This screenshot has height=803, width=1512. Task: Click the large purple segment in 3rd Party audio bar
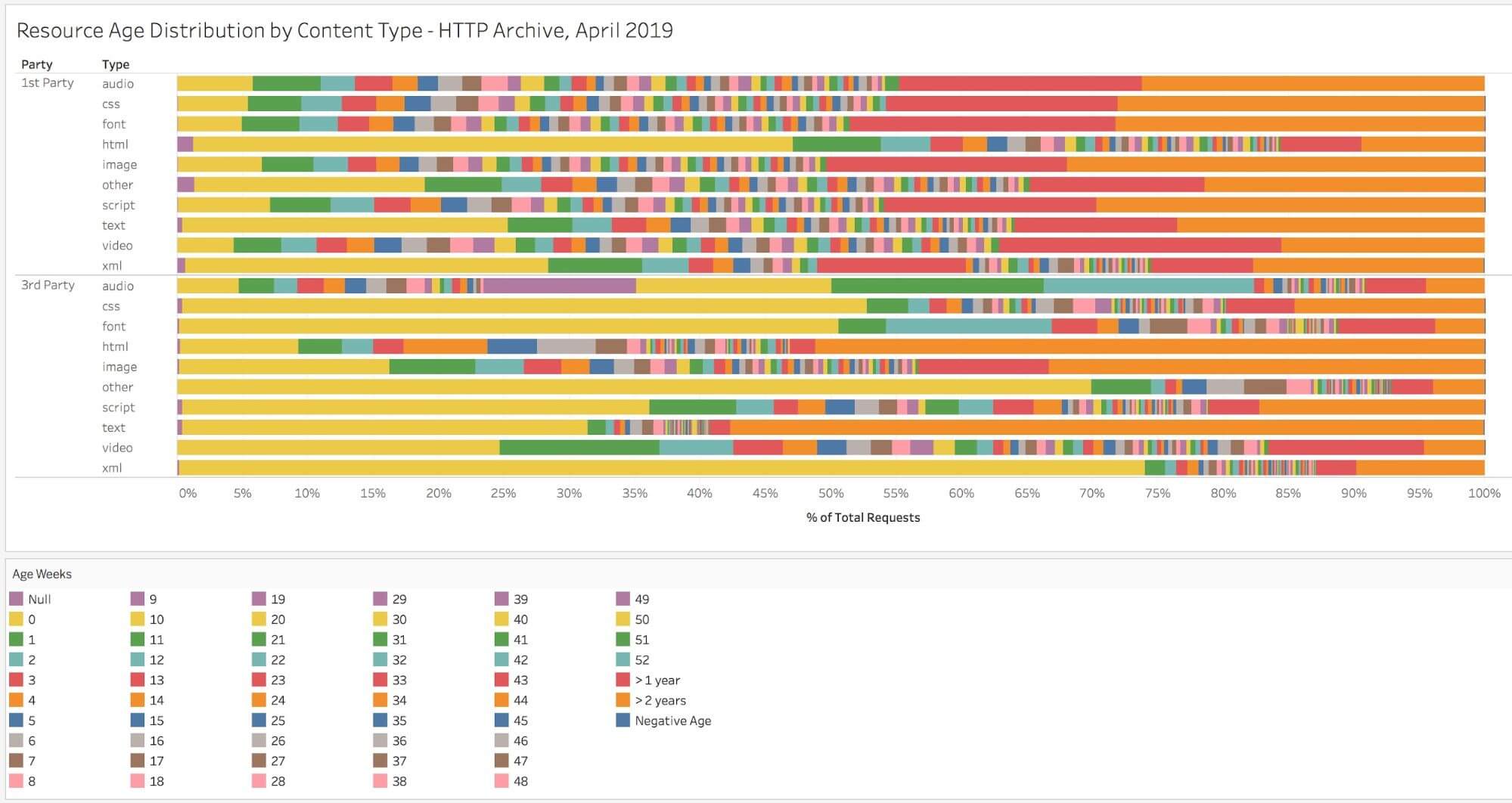pos(559,286)
